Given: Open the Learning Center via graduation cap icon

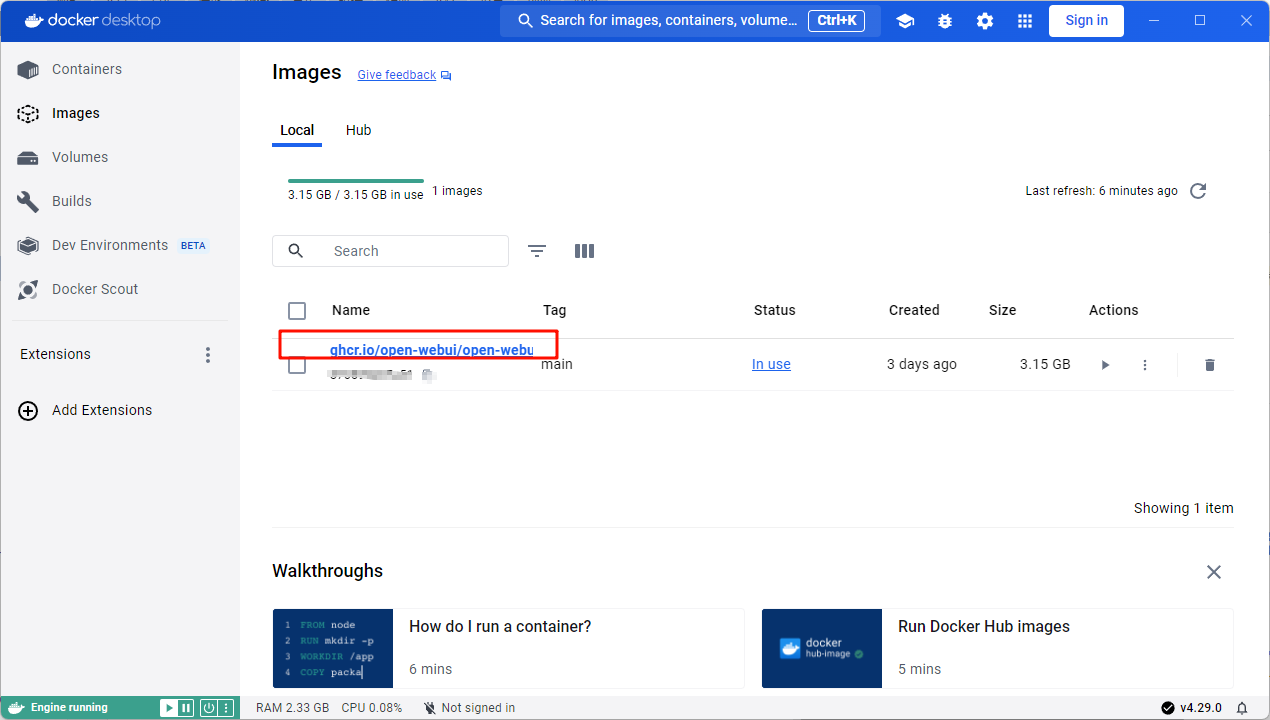Looking at the screenshot, I should click(905, 20).
